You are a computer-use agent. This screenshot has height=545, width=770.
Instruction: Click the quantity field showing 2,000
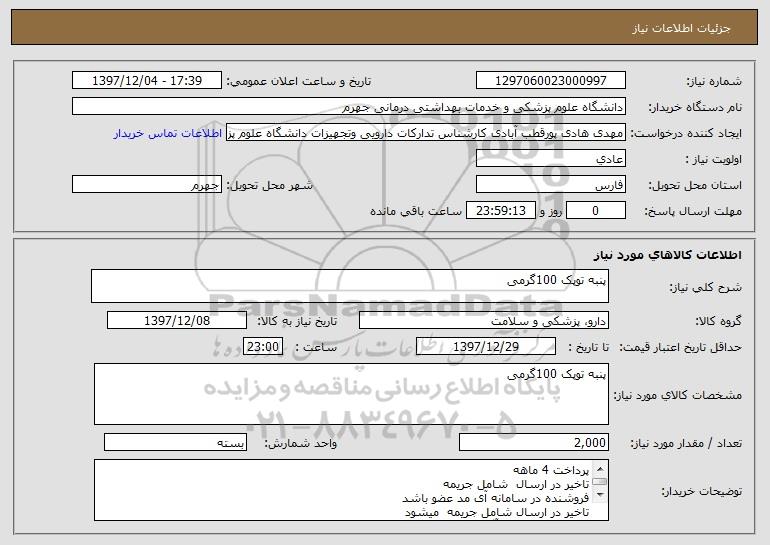[x=534, y=442]
